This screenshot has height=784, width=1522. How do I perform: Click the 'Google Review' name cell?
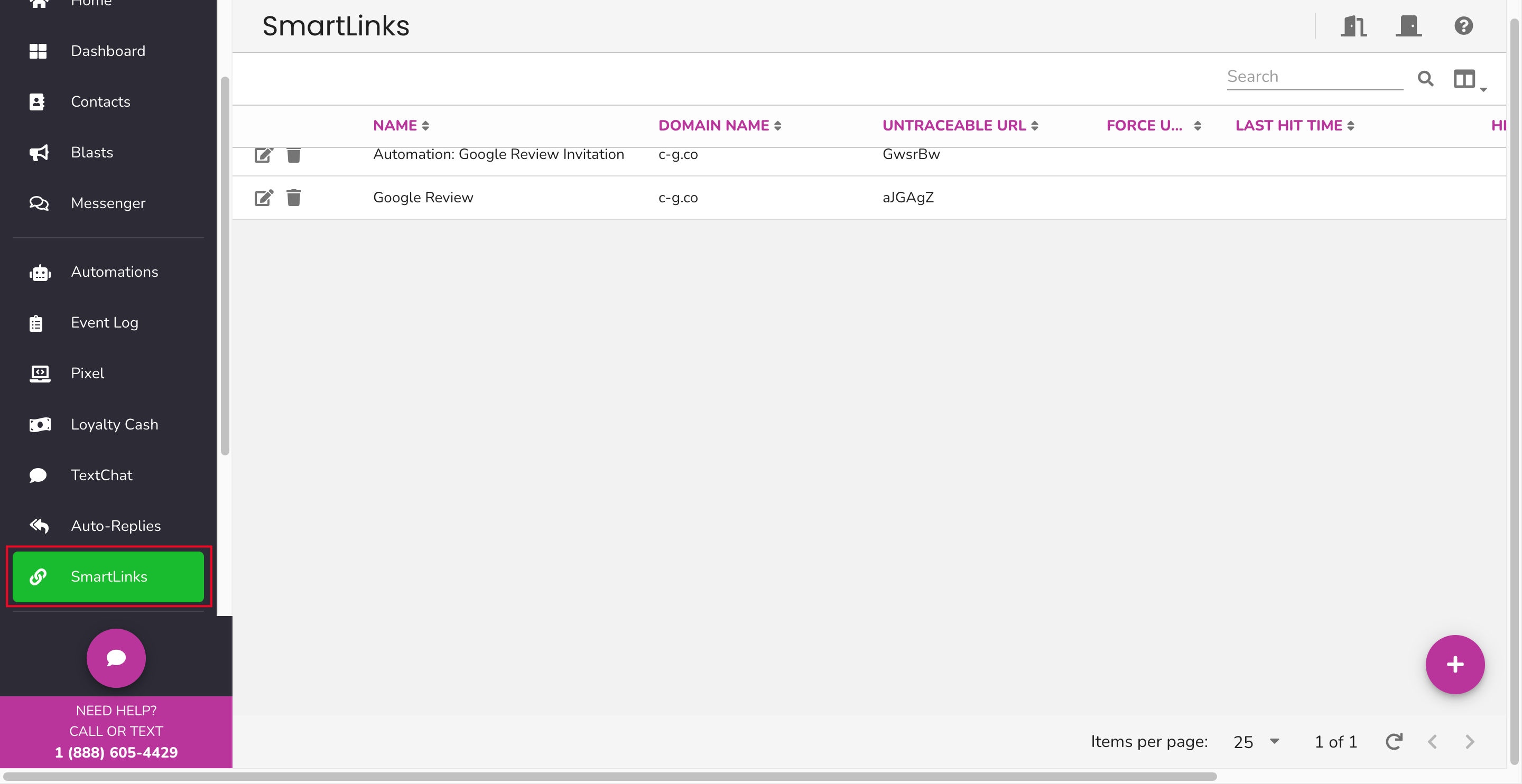pos(423,198)
